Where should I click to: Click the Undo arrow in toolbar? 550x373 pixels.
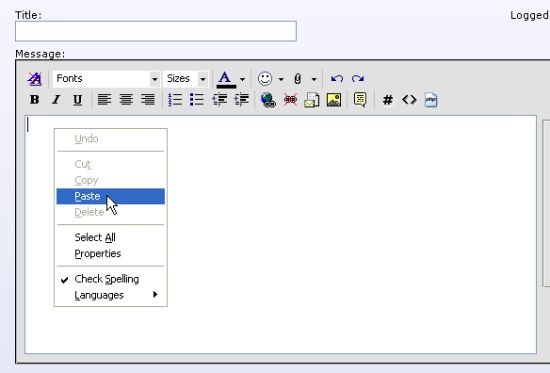click(x=337, y=79)
